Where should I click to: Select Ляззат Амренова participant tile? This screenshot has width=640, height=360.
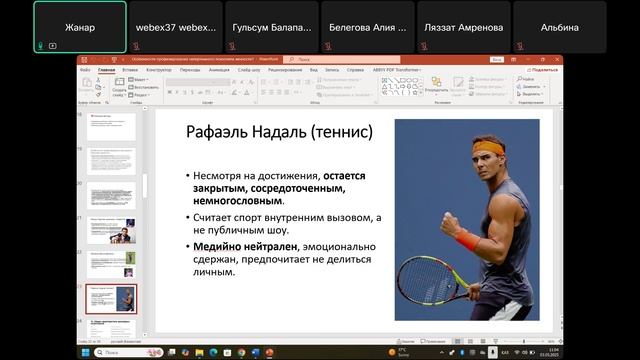tap(464, 27)
